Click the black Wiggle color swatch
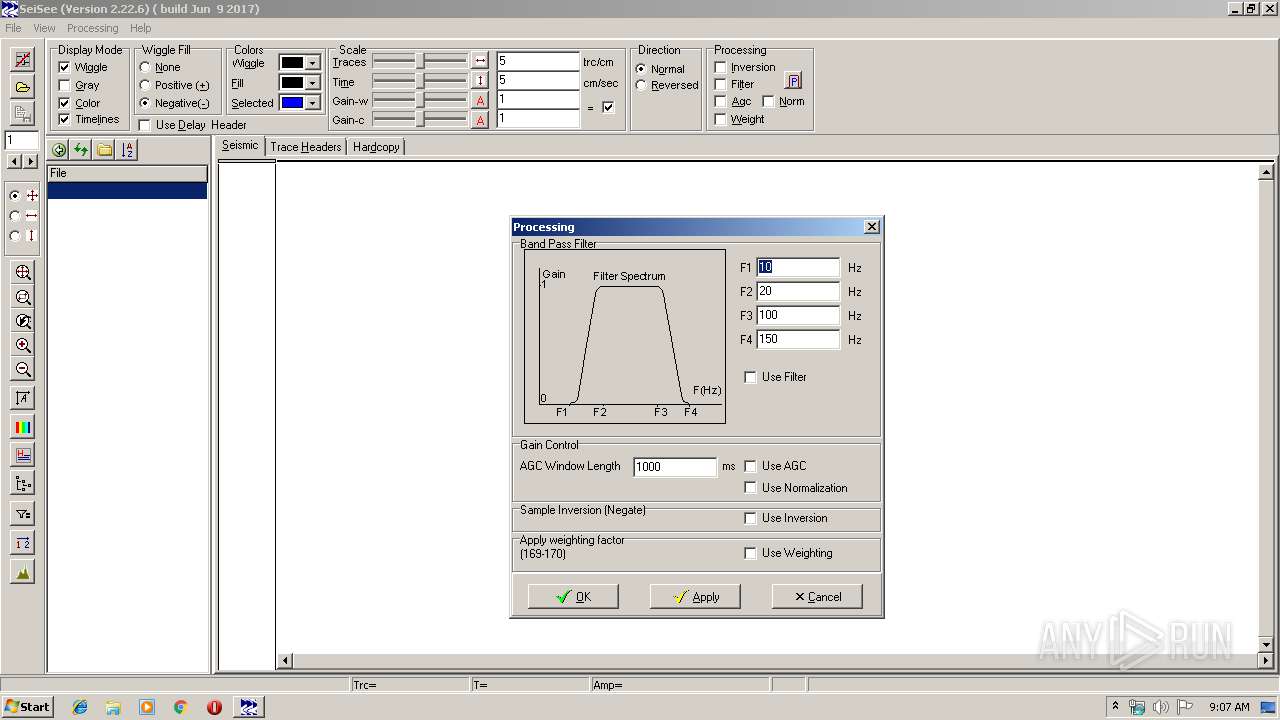The height and width of the screenshot is (720, 1280). [292, 63]
